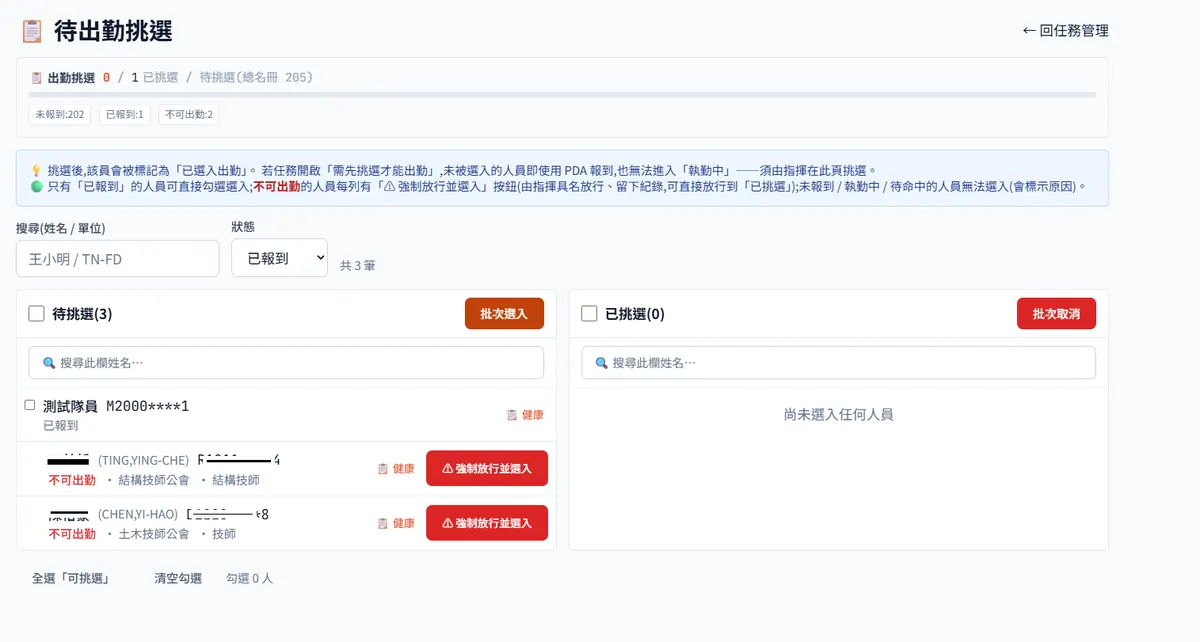Click 土木技師公會 unit text
The width and height of the screenshot is (1200, 642).
point(154,534)
